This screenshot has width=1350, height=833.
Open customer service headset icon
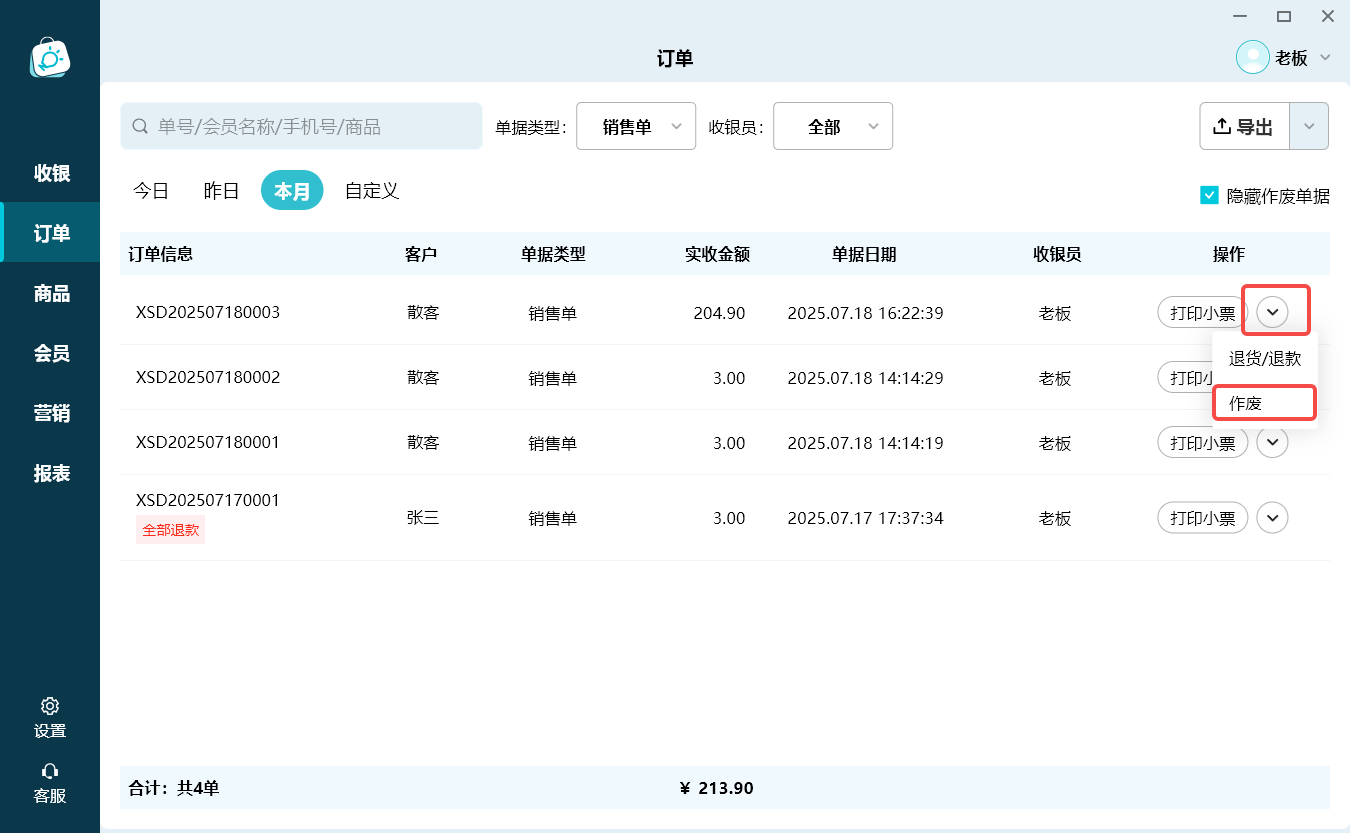point(50,771)
